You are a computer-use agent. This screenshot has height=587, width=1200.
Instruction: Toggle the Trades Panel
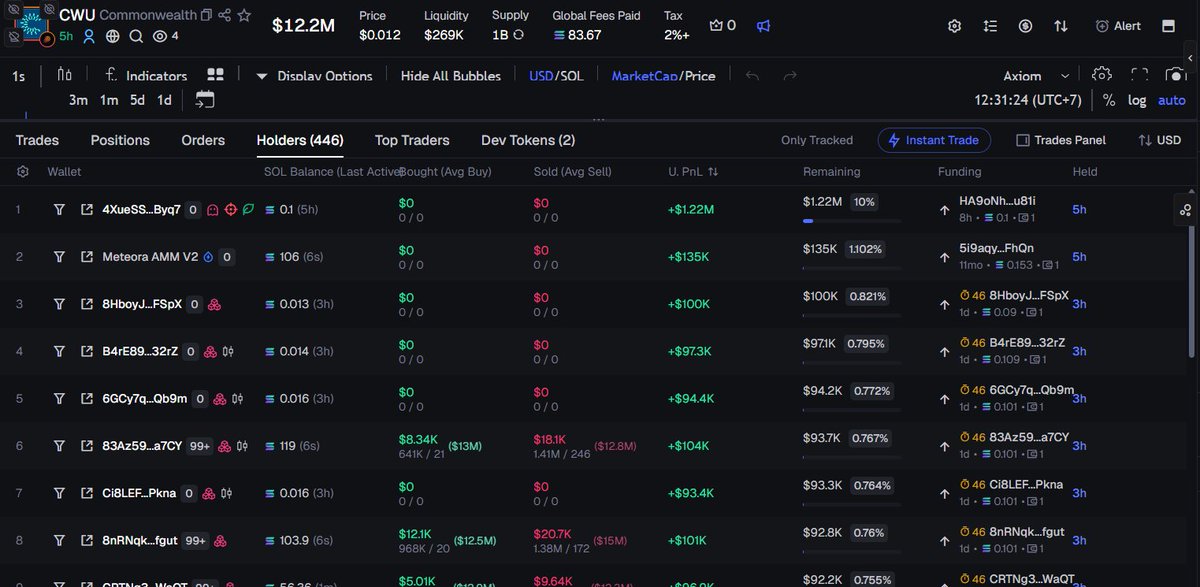(1061, 141)
